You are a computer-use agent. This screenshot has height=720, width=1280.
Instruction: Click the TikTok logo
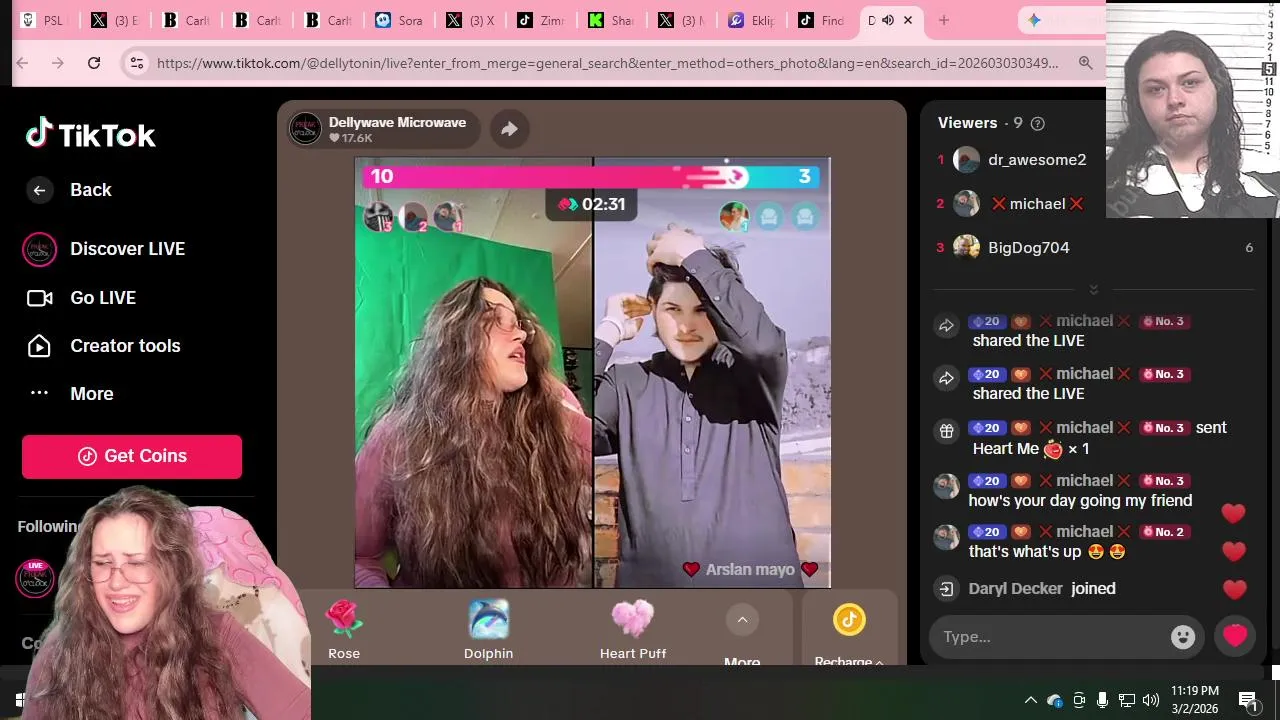[91, 134]
